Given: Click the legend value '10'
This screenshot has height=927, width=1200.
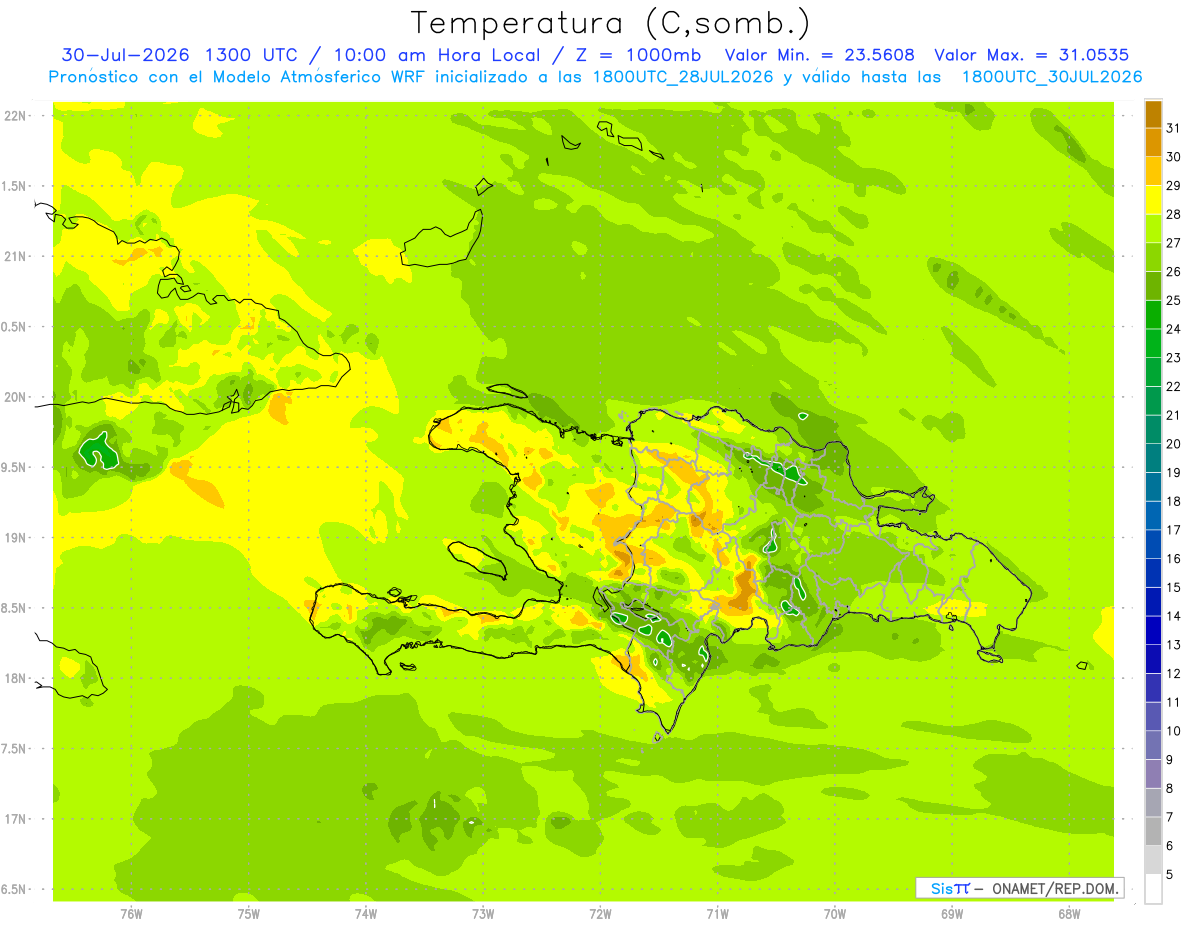Looking at the screenshot, I should (x=1174, y=731).
